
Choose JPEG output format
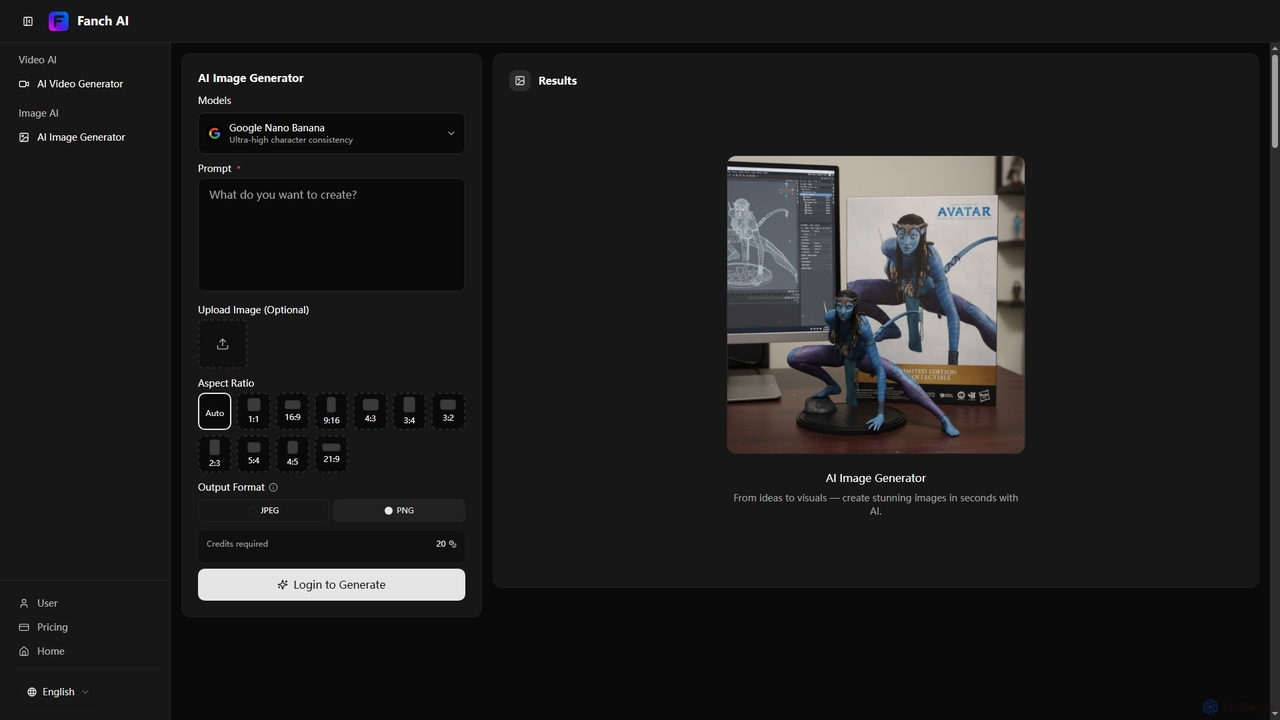pos(263,510)
